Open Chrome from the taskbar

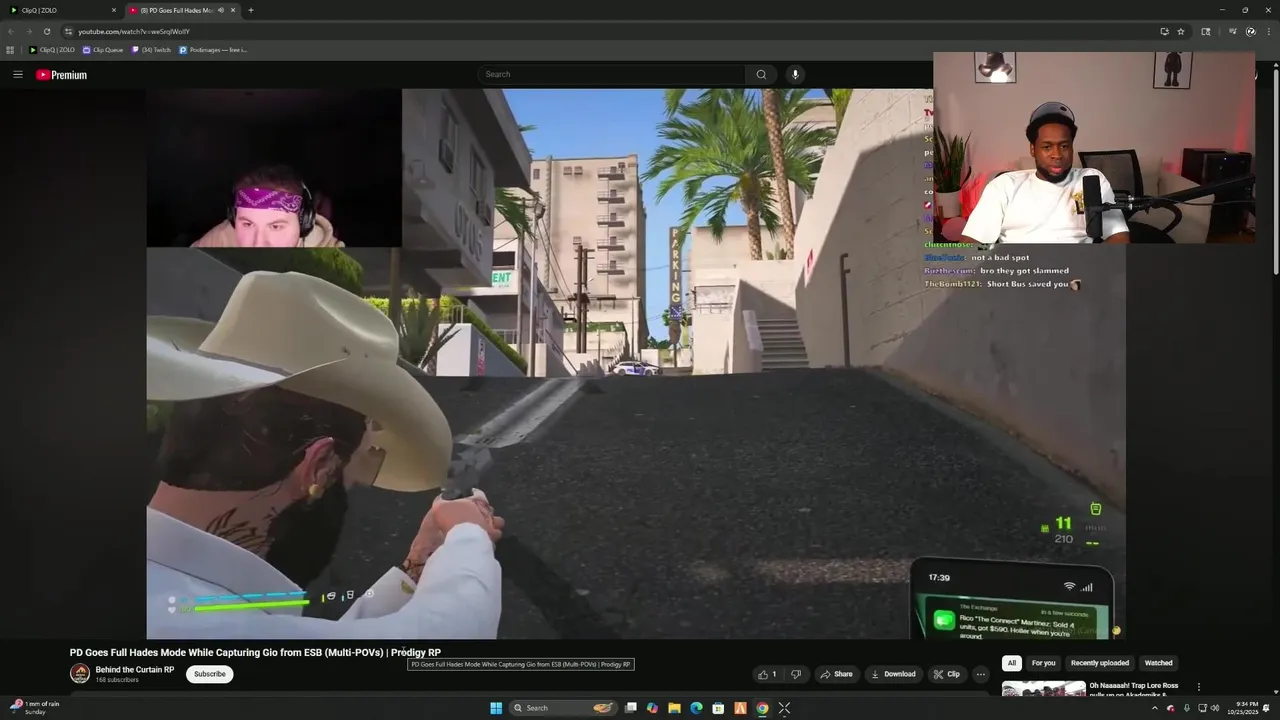[762, 708]
